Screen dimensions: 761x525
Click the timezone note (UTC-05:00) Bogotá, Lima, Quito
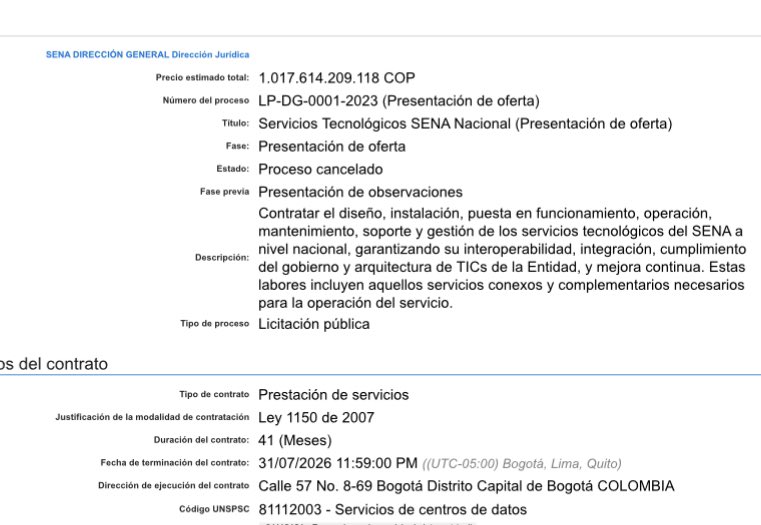point(522,464)
